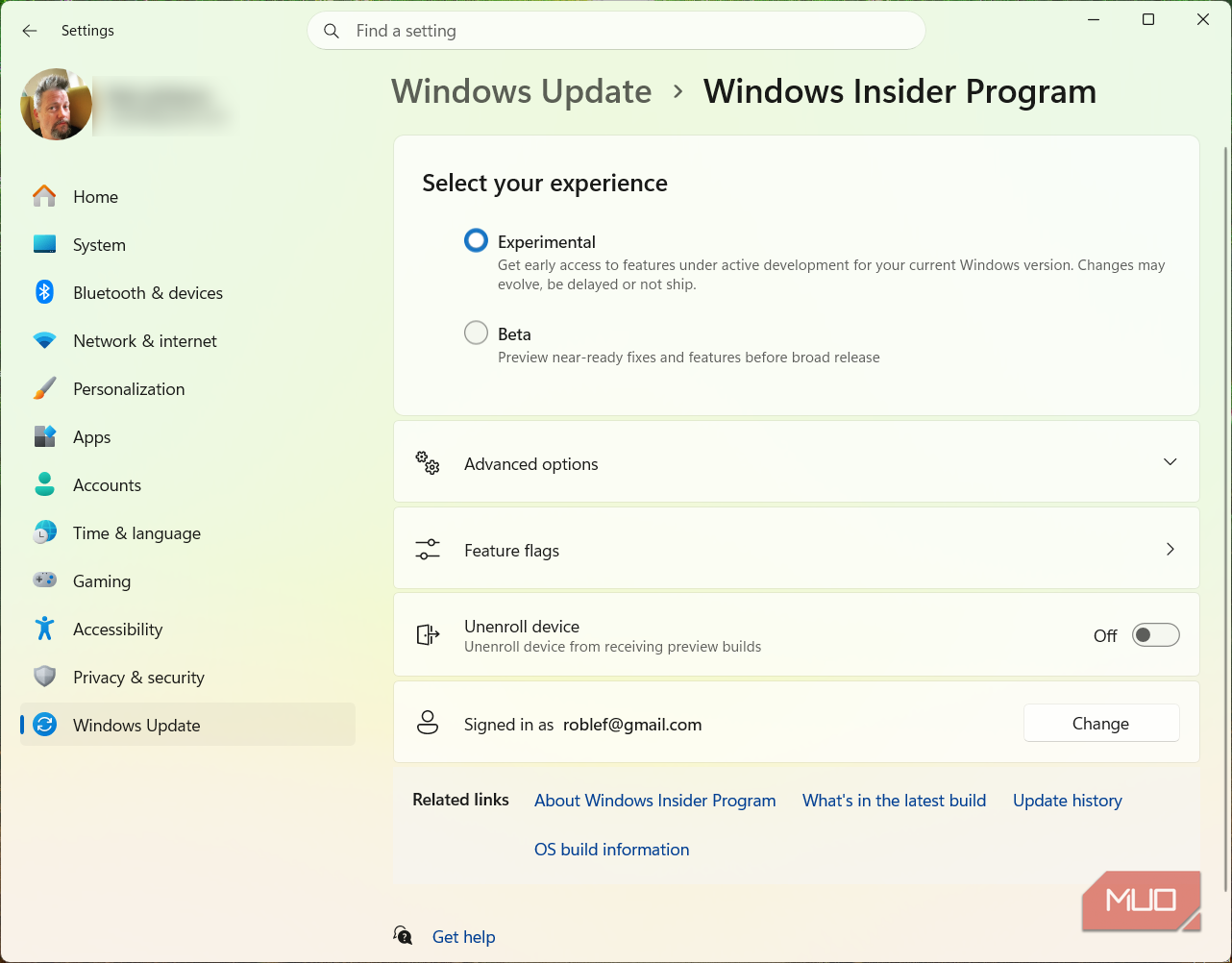Click the Change account button
1232x963 pixels.
click(x=1101, y=724)
